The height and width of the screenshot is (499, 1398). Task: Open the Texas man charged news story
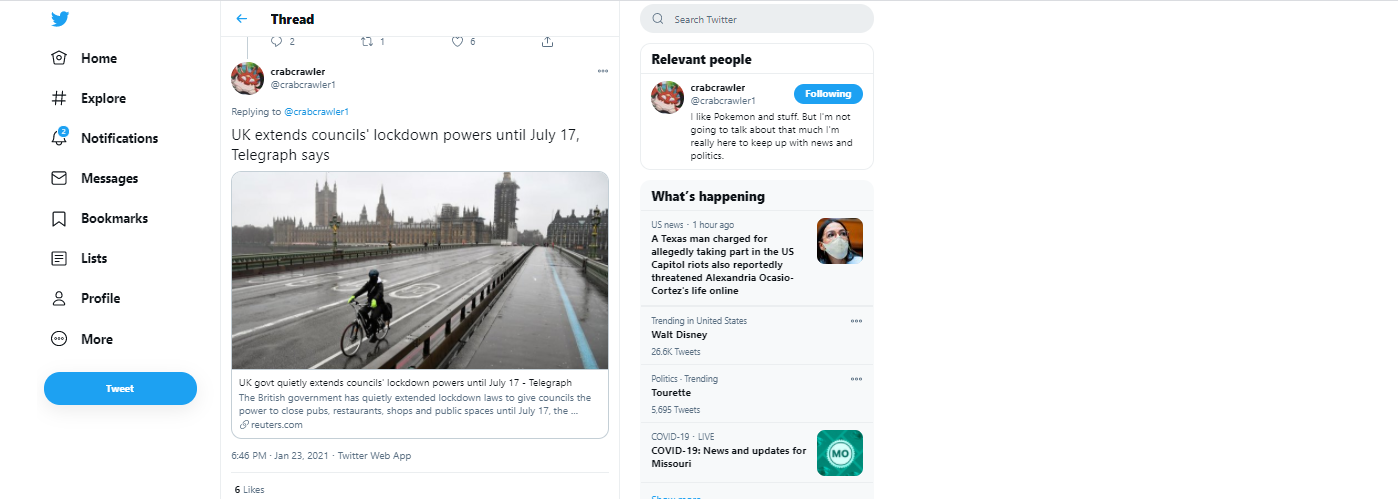point(757,258)
